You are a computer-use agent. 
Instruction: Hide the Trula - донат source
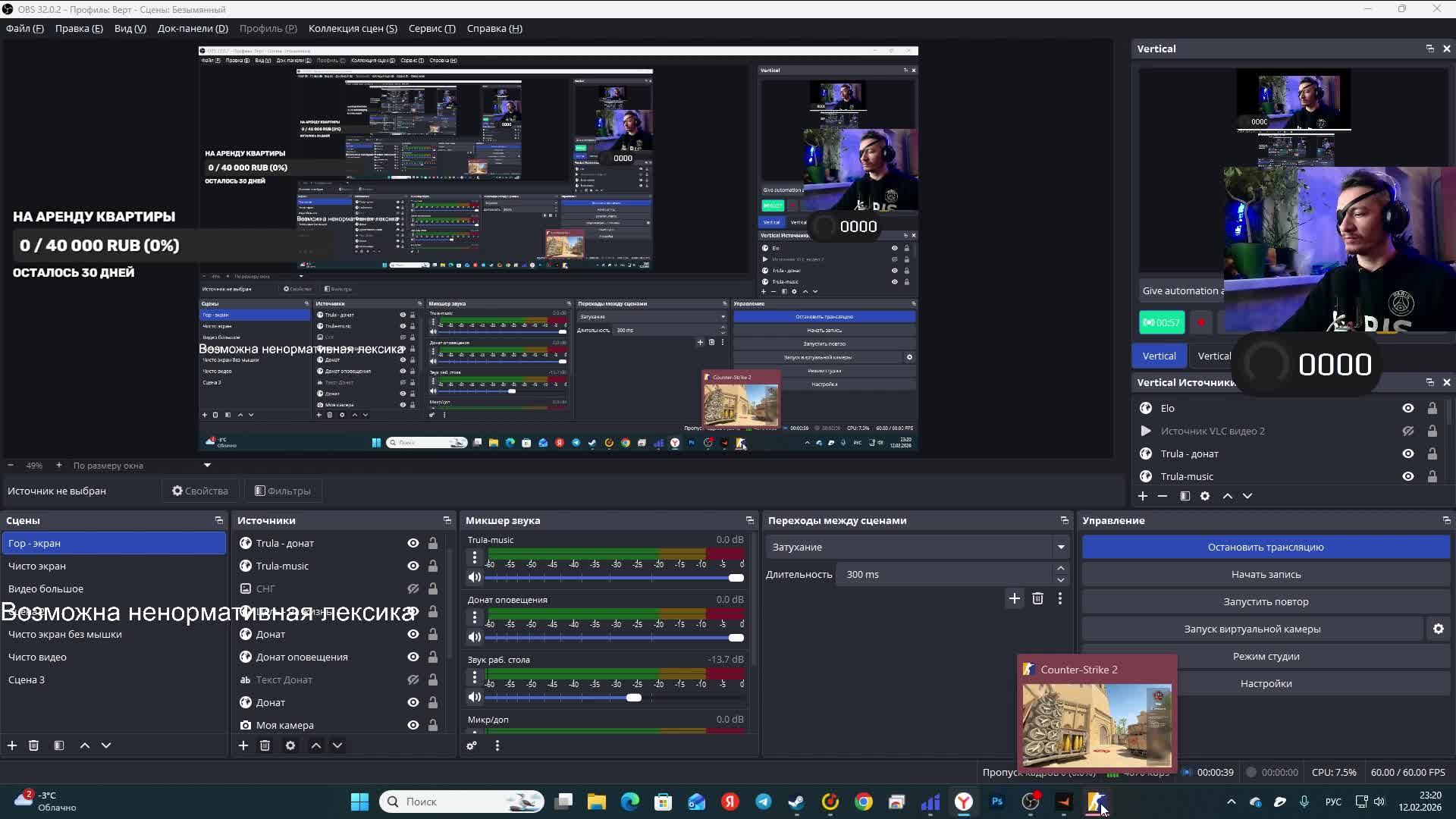[413, 543]
